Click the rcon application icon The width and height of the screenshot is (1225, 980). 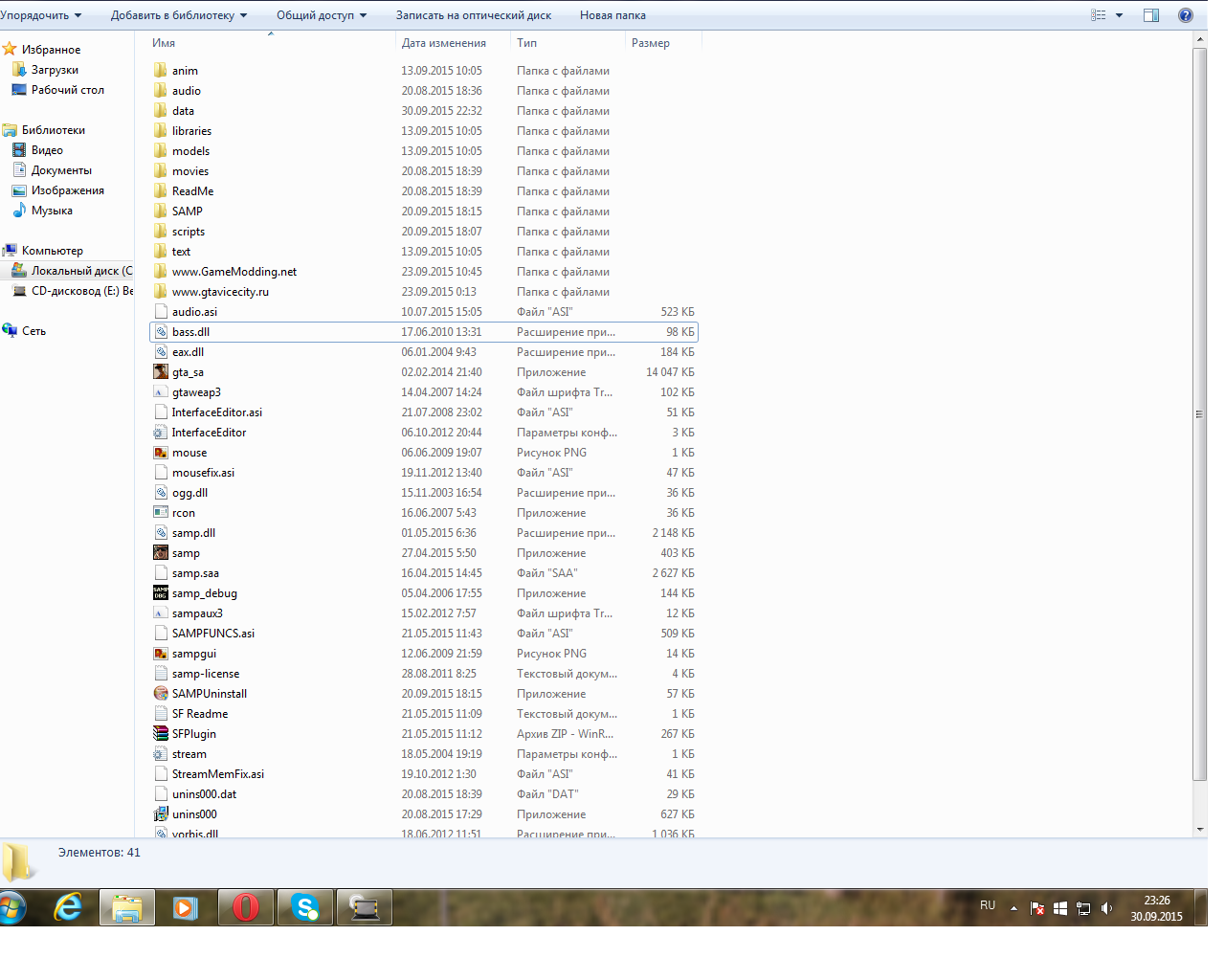[x=161, y=513]
